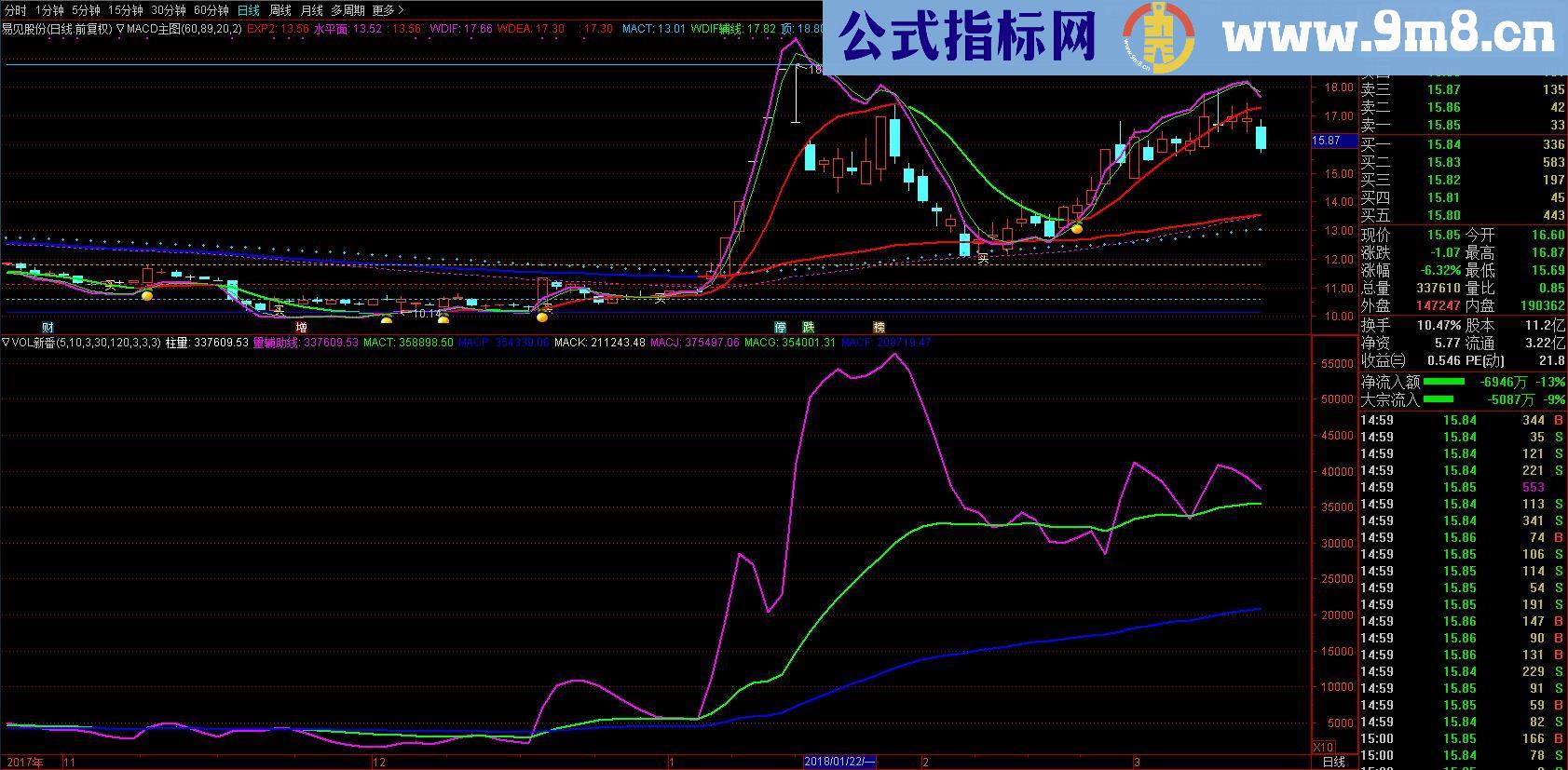Viewport: 1568px width, 770px height.
Task: Click the 净流入额 green bar
Action: [1444, 381]
